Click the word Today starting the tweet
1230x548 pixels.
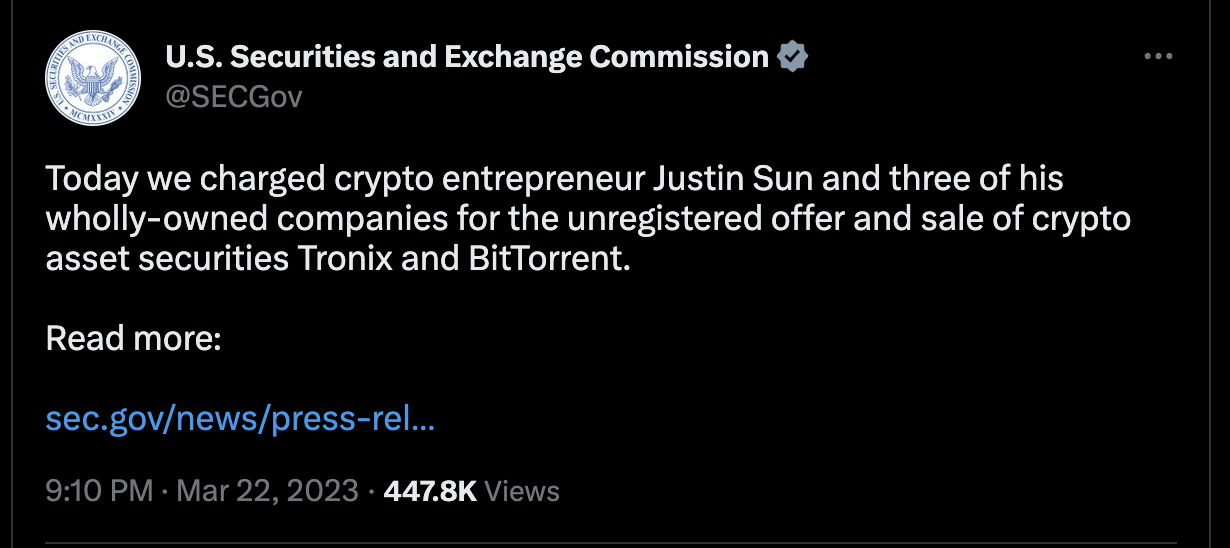tap(91, 180)
